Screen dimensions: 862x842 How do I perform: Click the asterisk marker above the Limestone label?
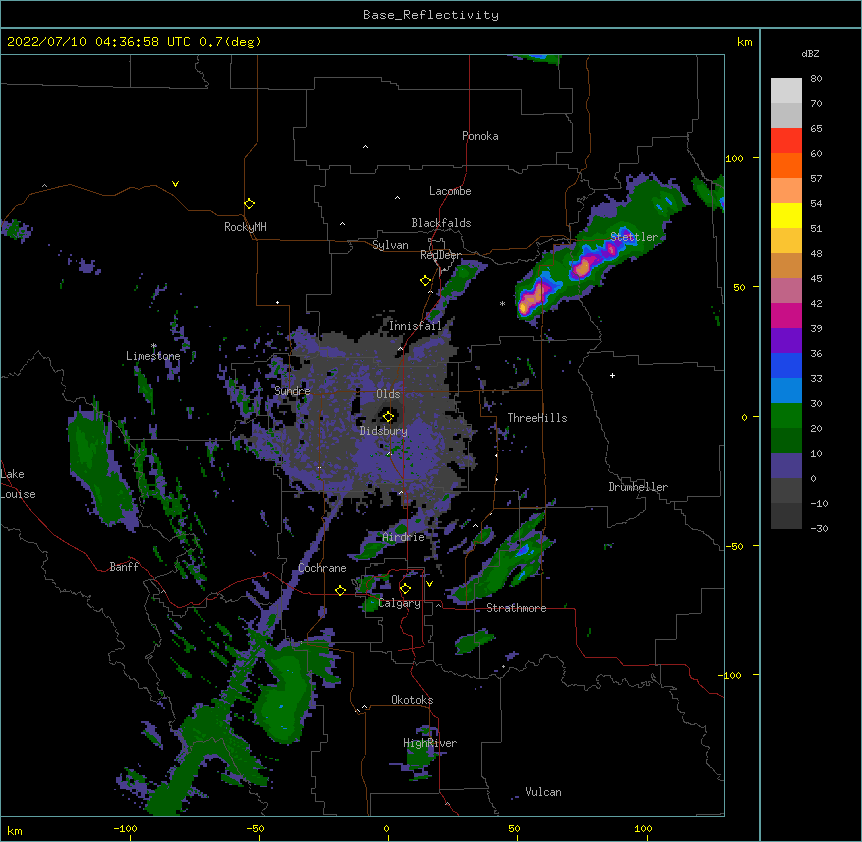[x=154, y=346]
